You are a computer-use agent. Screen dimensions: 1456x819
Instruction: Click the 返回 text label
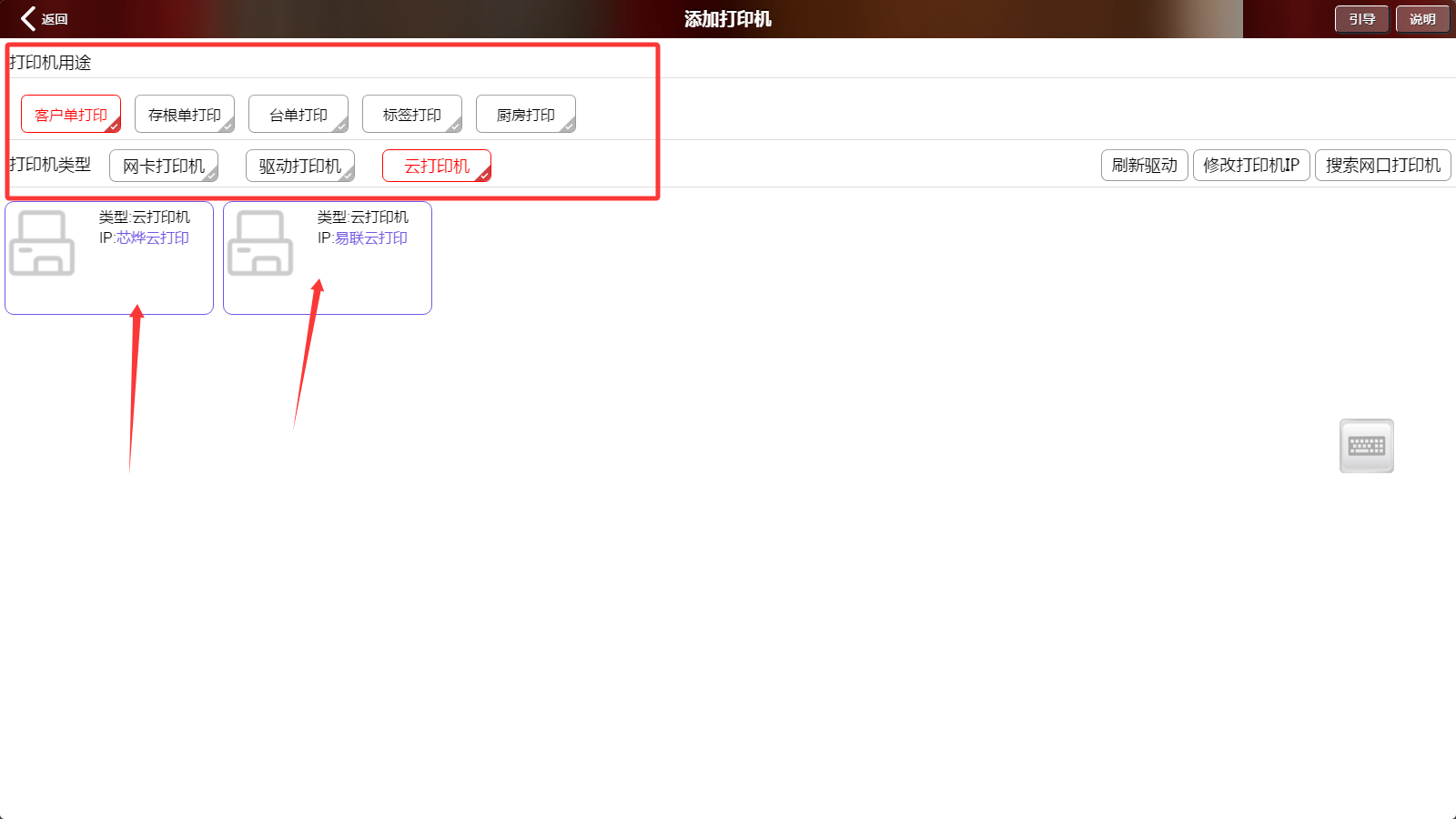[x=55, y=19]
